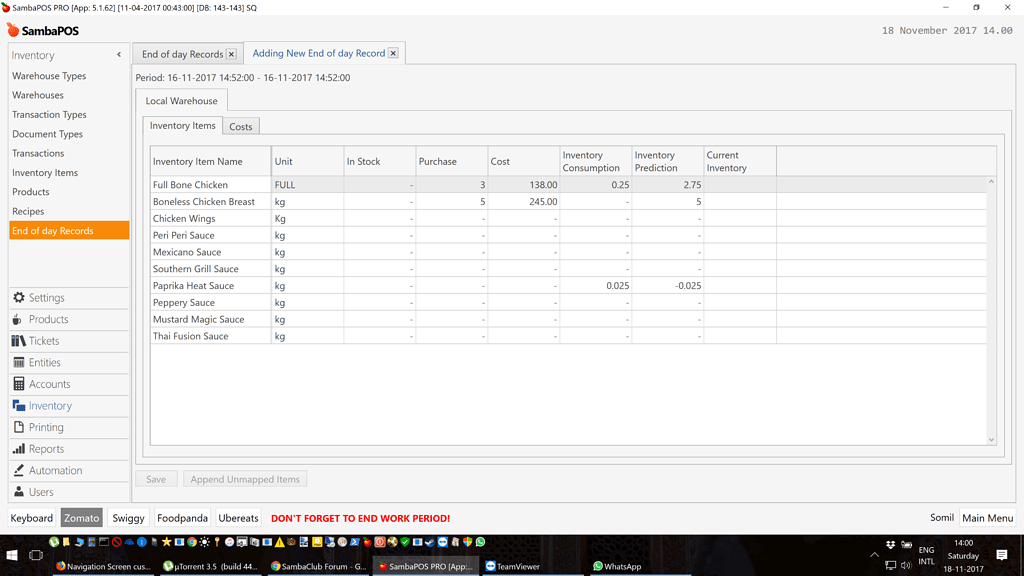Close the End of day Records tab
This screenshot has height=576, width=1024.
coord(231,54)
